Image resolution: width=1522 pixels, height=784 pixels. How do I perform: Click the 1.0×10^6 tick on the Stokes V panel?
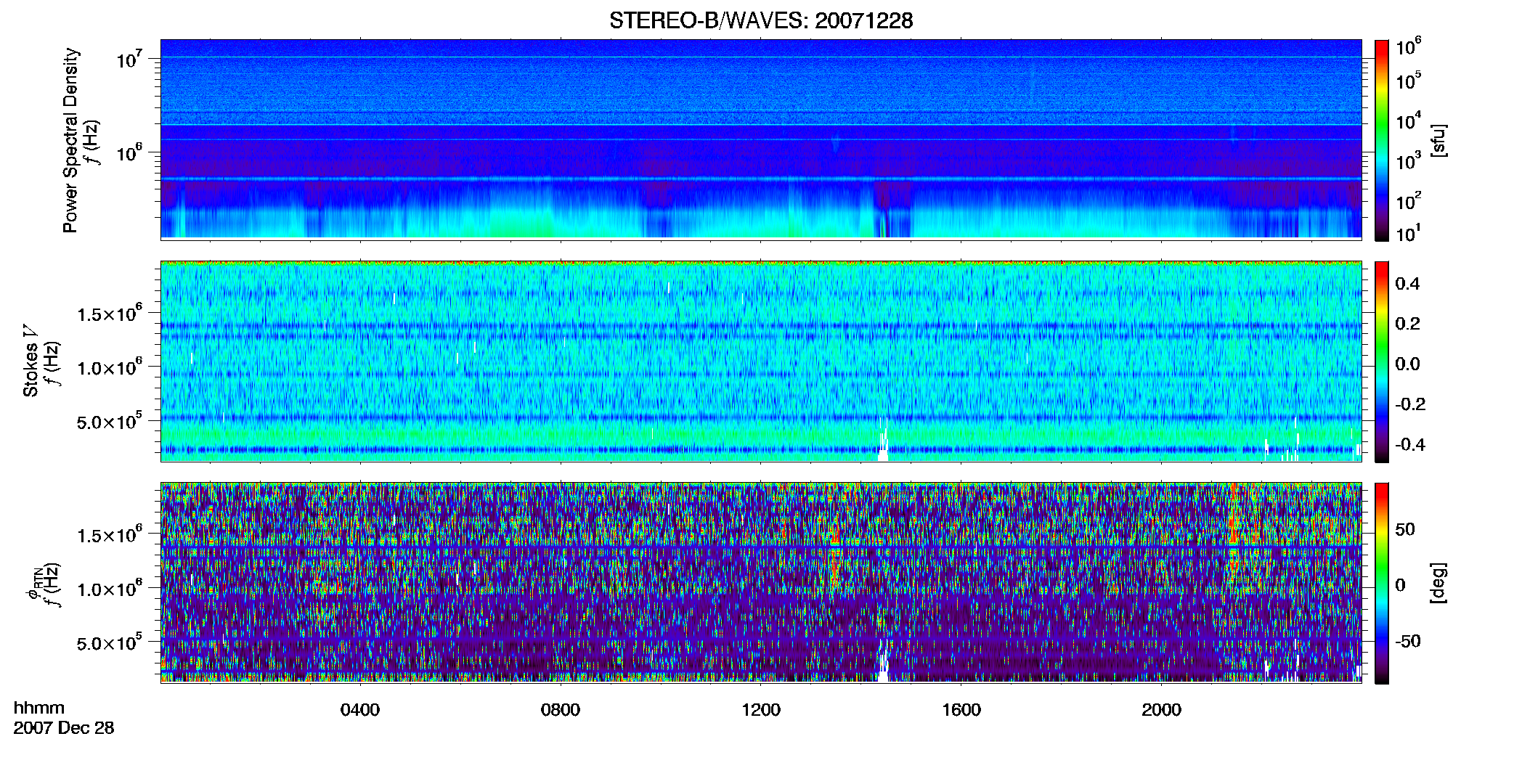pyautogui.click(x=110, y=368)
